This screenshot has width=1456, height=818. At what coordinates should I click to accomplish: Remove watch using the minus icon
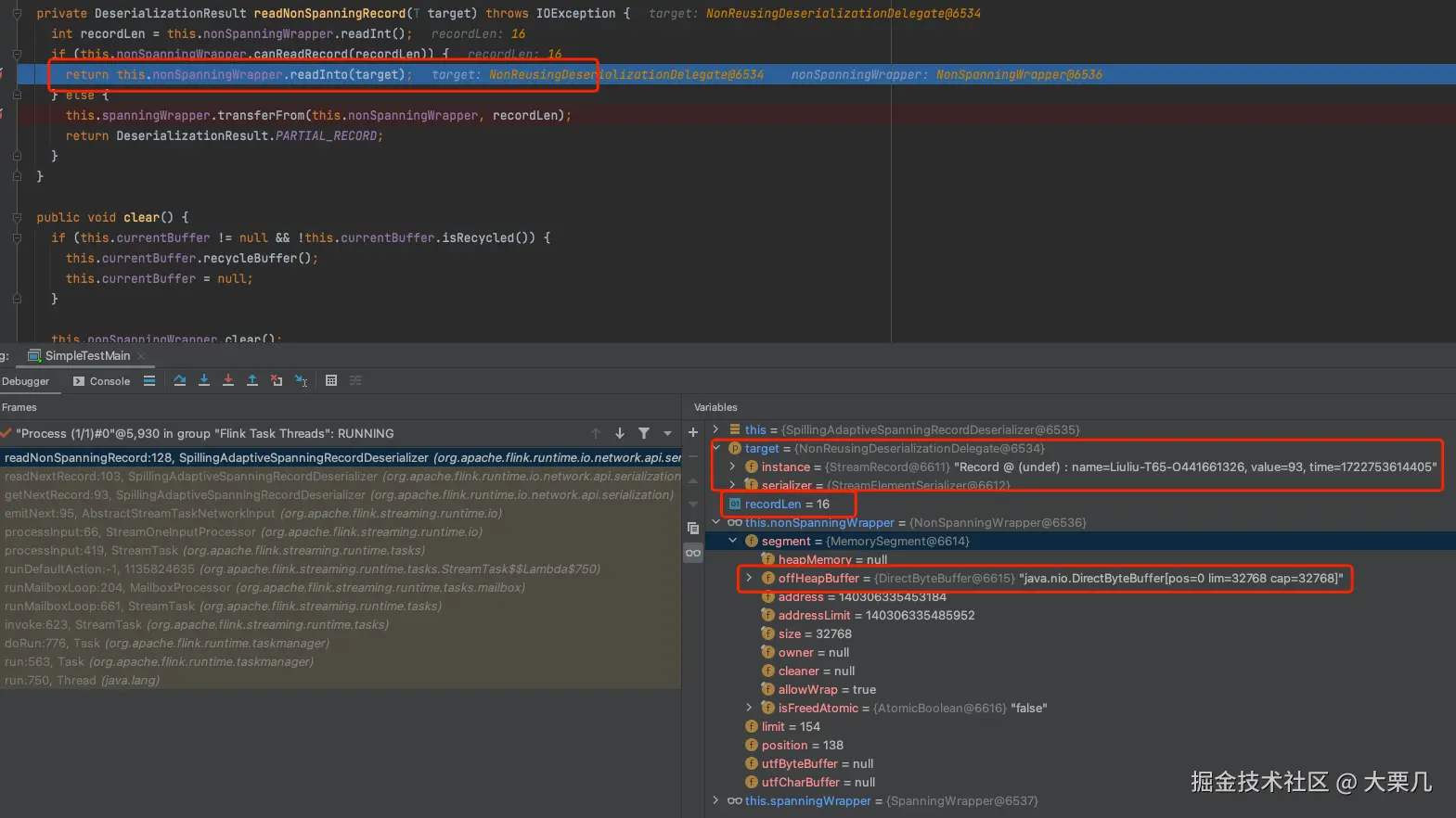click(693, 456)
